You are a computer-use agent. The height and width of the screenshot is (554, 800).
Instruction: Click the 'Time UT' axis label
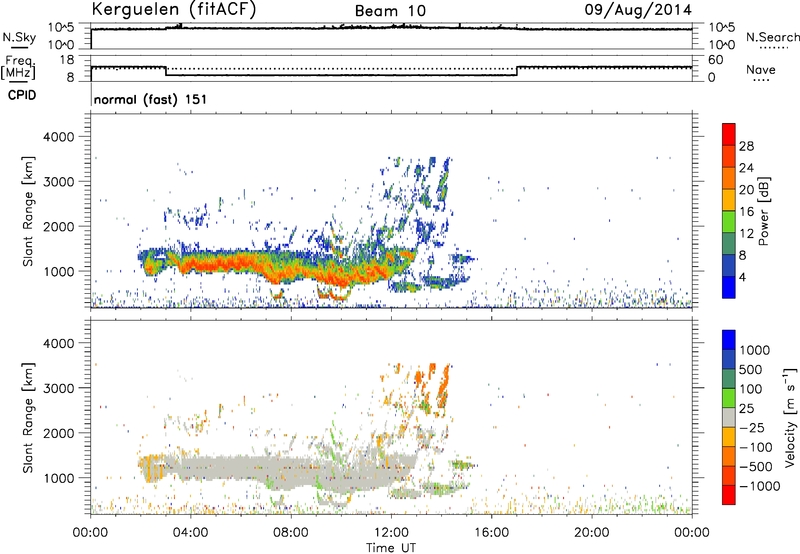click(x=391, y=548)
